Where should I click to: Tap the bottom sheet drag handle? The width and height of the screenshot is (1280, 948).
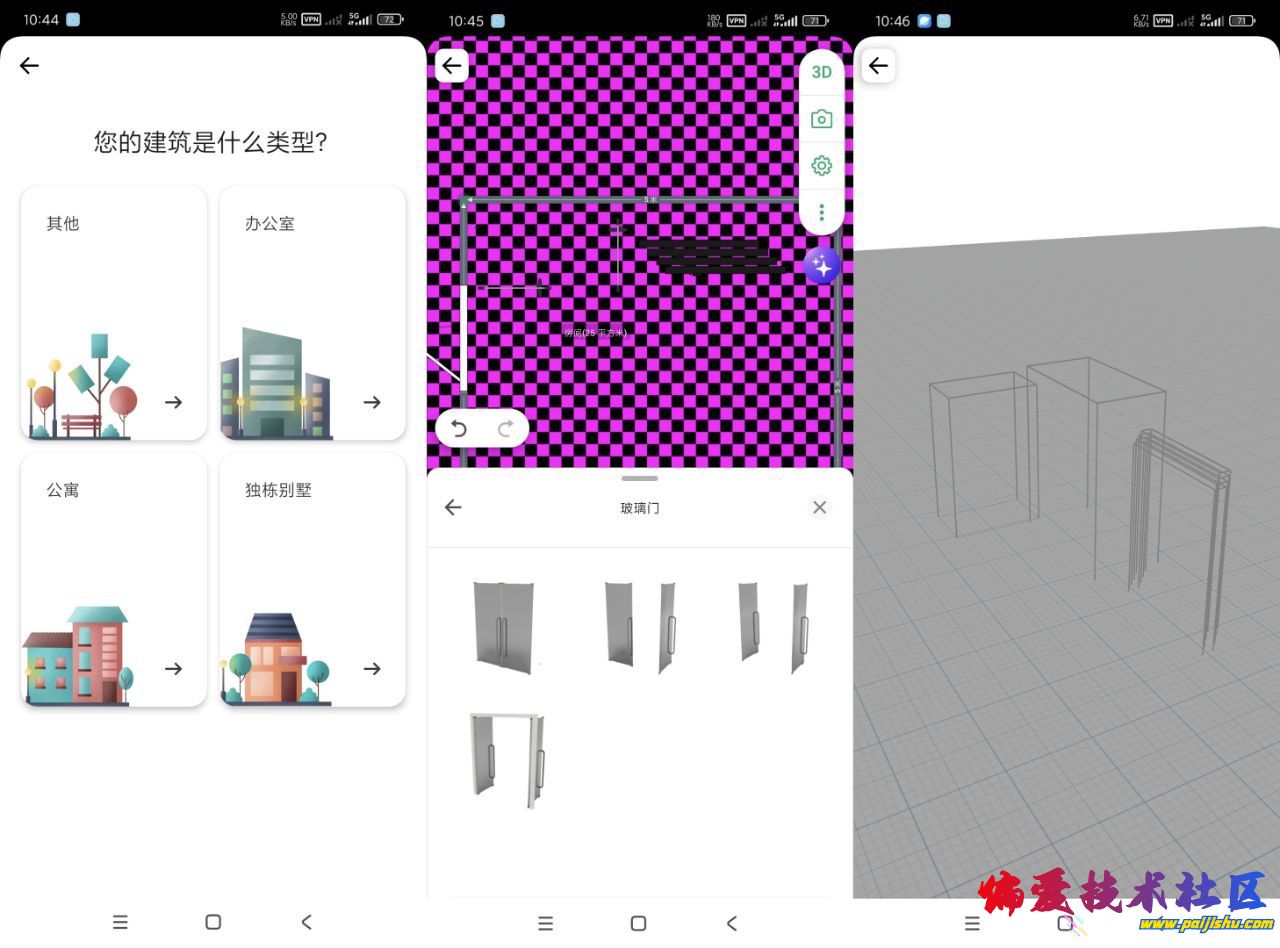click(x=639, y=478)
